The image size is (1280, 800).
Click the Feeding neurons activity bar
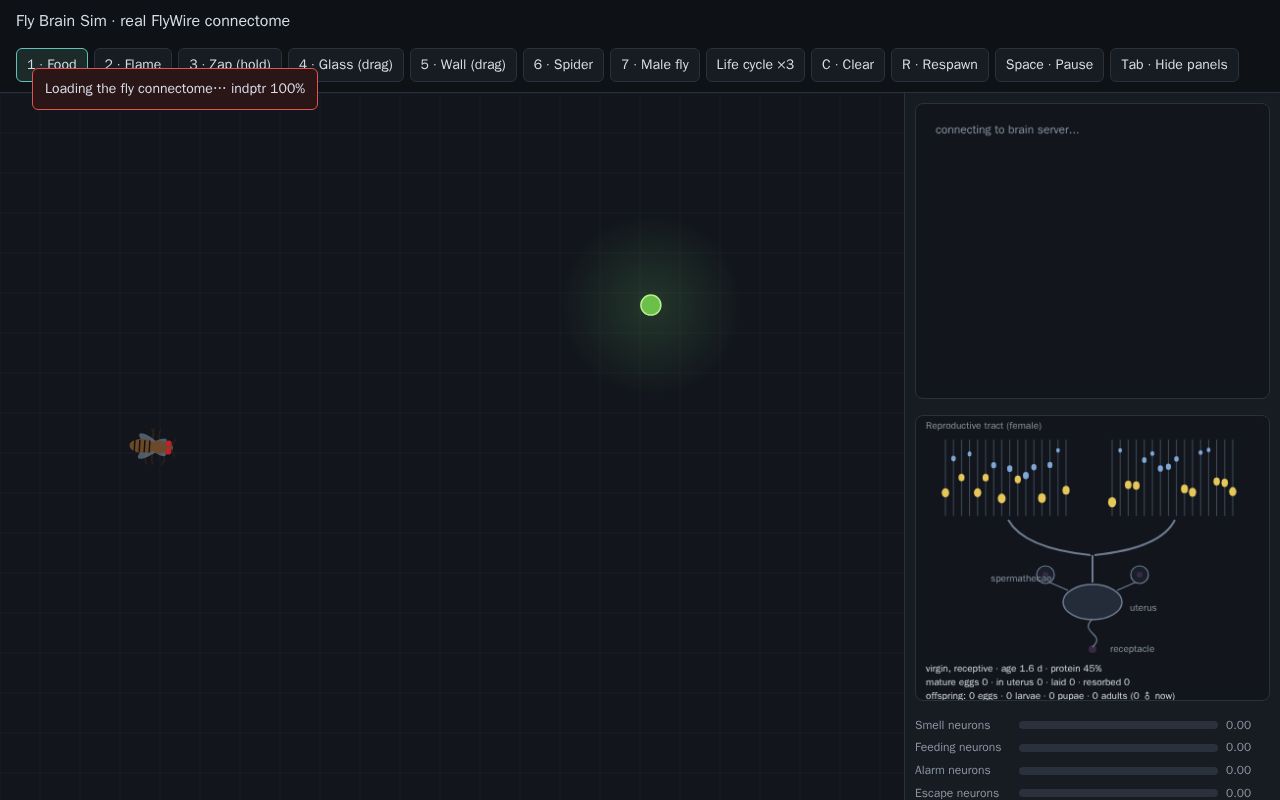pos(1118,747)
